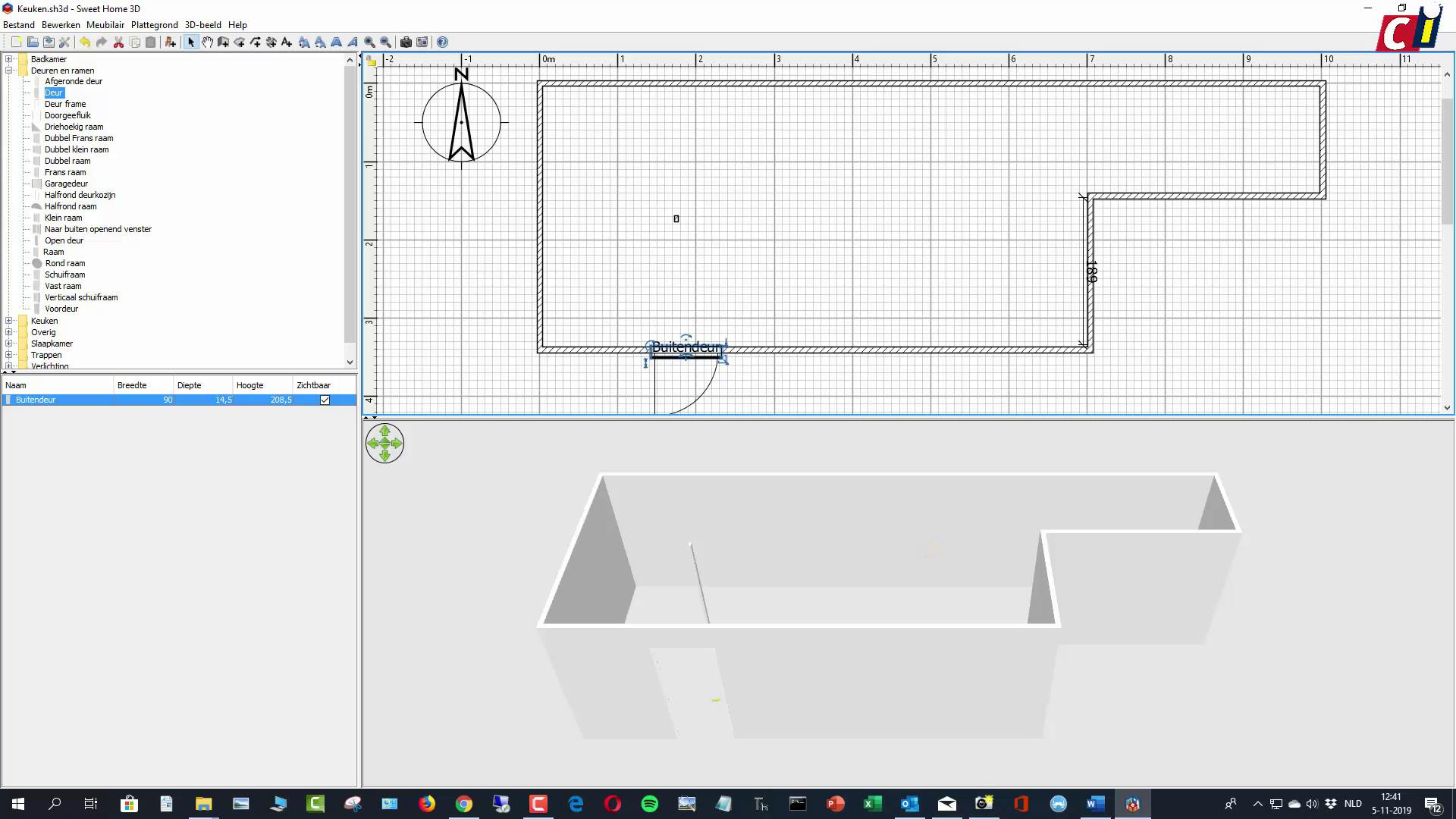Image resolution: width=1456 pixels, height=819 pixels.
Task: Select the arrow selection tool
Action: (191, 42)
